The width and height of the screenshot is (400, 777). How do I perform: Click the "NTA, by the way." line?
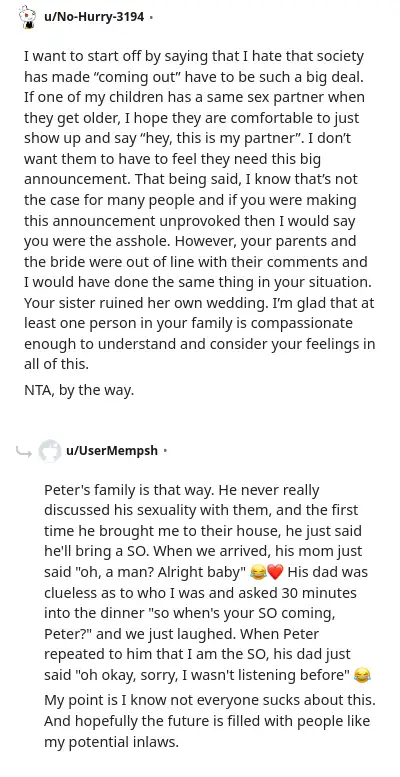(79, 390)
